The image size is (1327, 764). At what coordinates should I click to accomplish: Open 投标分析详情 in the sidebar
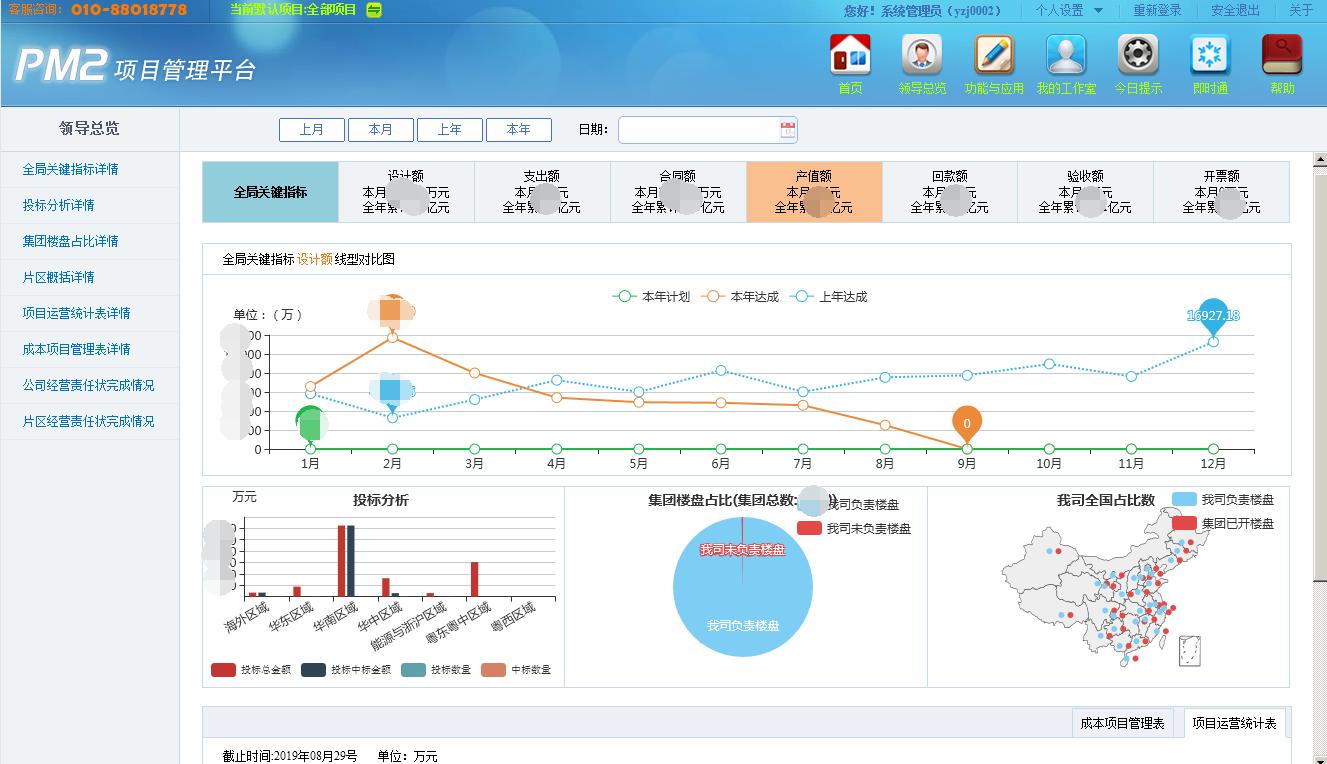pos(58,205)
